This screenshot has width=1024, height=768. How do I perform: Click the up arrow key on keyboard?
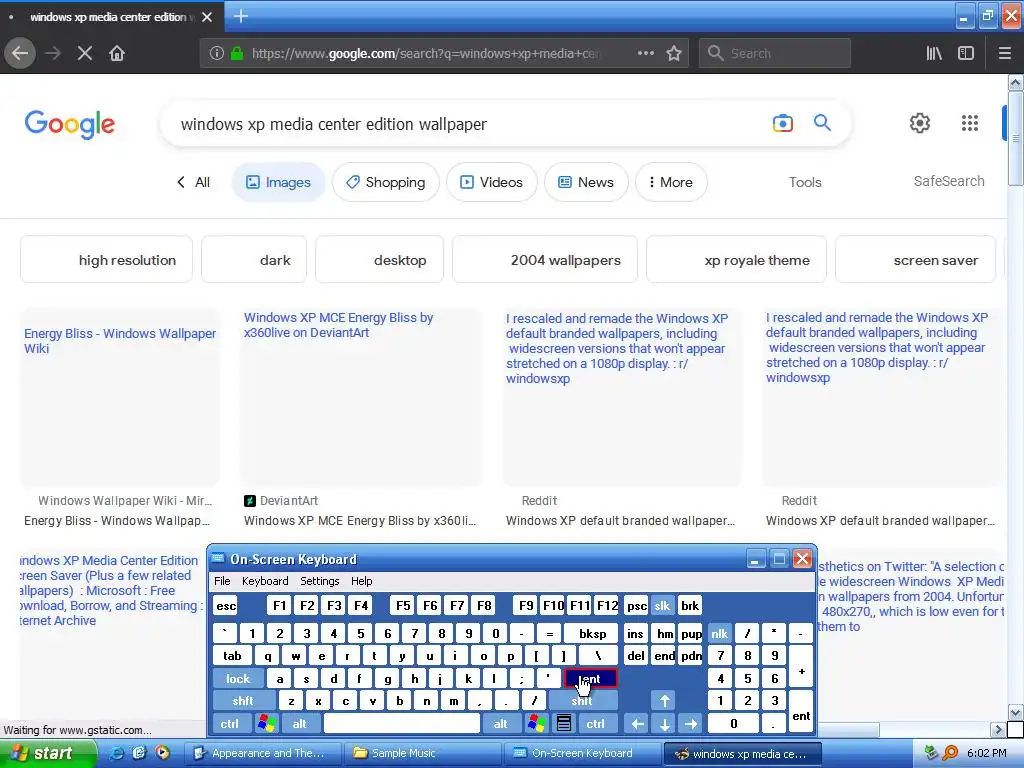(x=664, y=701)
